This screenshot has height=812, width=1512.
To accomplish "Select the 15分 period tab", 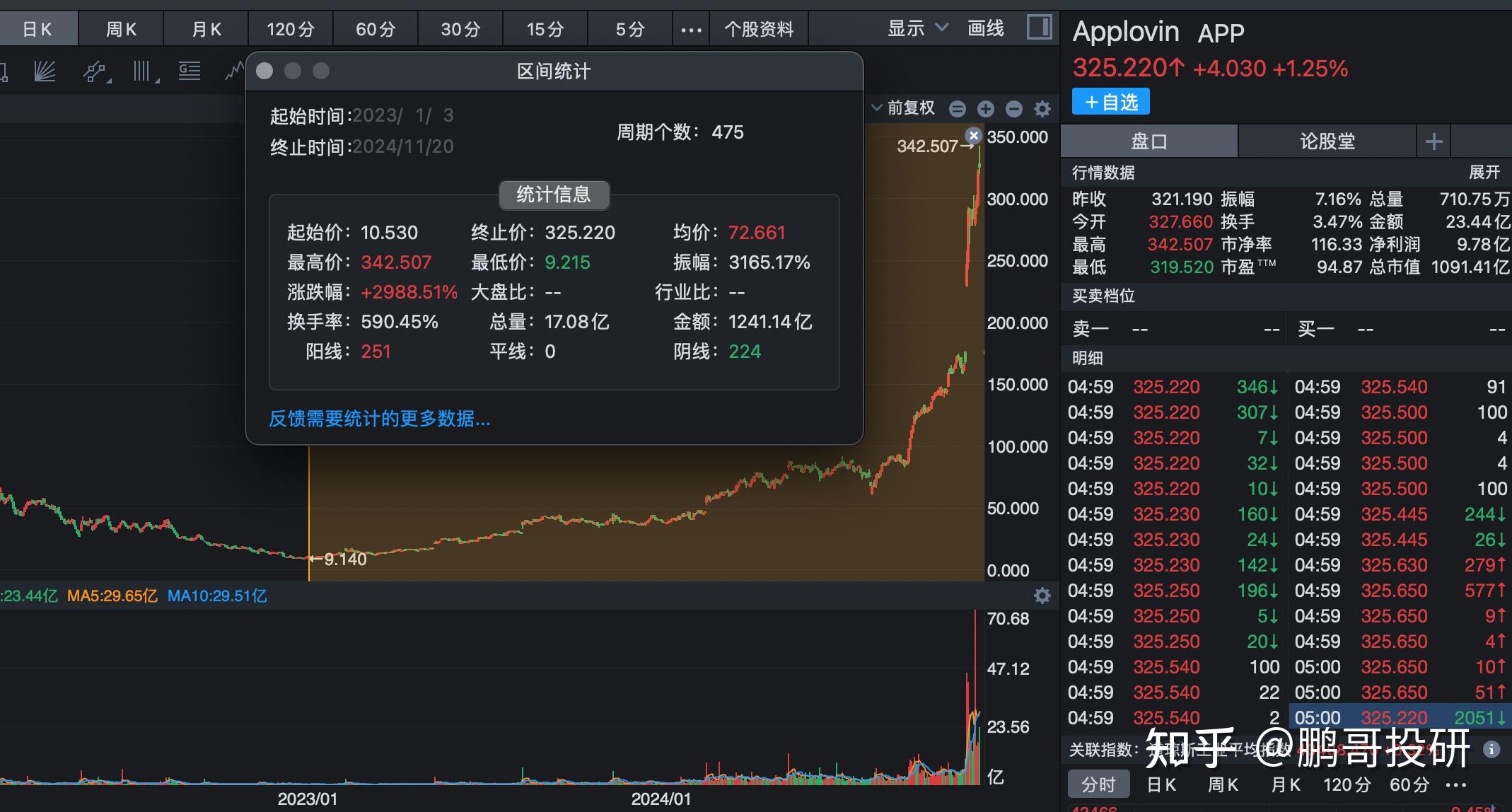I will pos(545,30).
